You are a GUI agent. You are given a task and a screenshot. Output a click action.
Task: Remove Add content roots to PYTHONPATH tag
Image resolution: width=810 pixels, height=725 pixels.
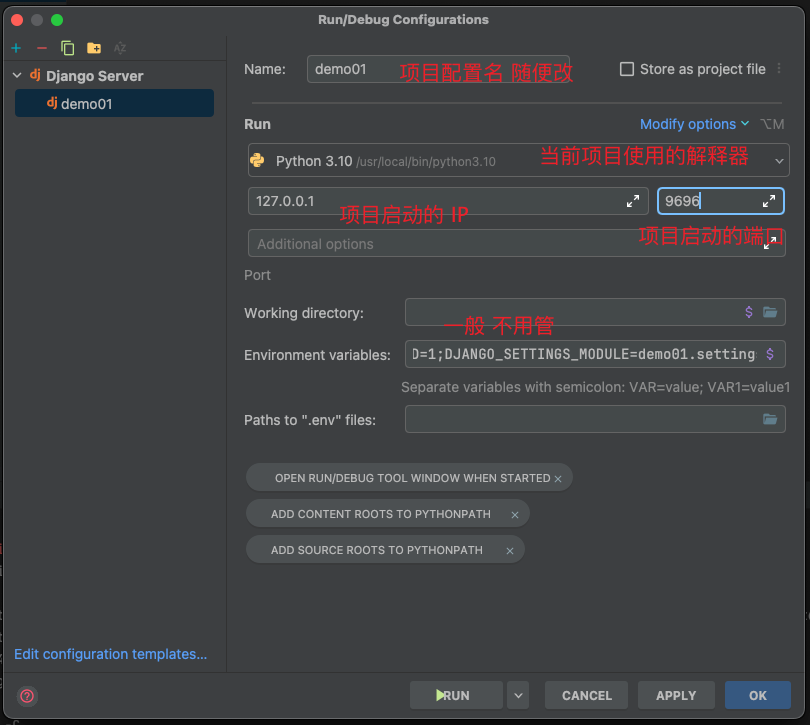515,515
